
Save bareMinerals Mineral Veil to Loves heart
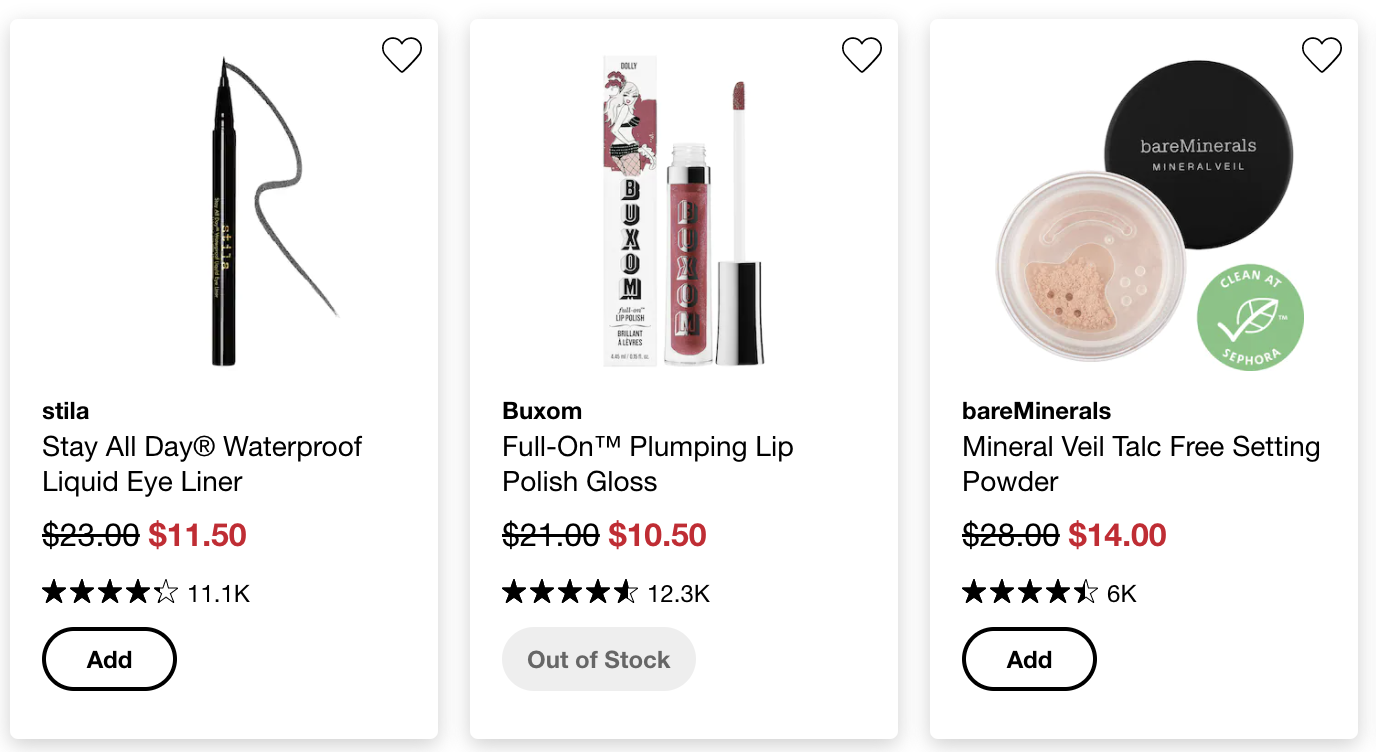pyautogui.click(x=1322, y=55)
